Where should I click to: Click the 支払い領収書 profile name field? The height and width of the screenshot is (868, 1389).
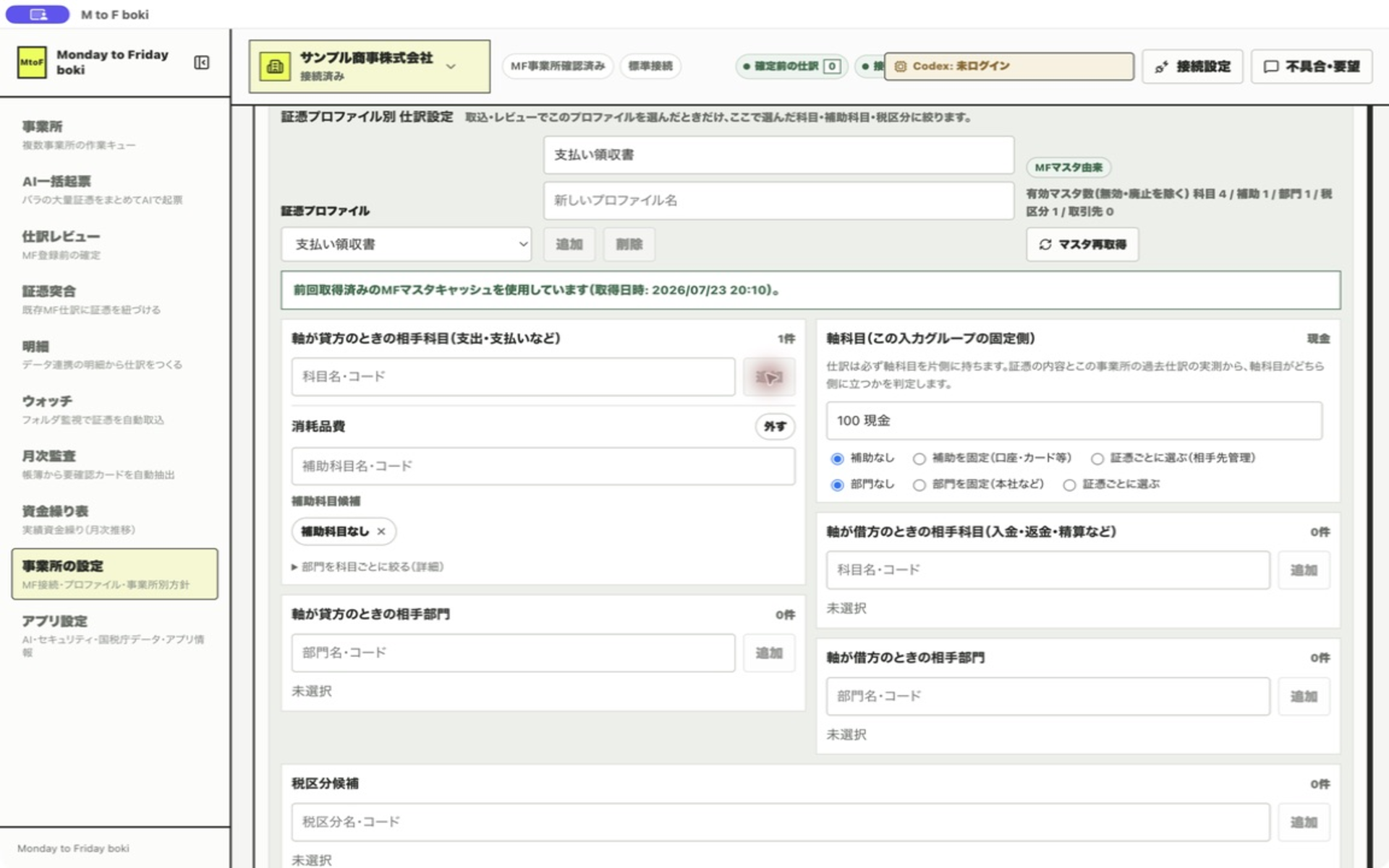[778, 155]
